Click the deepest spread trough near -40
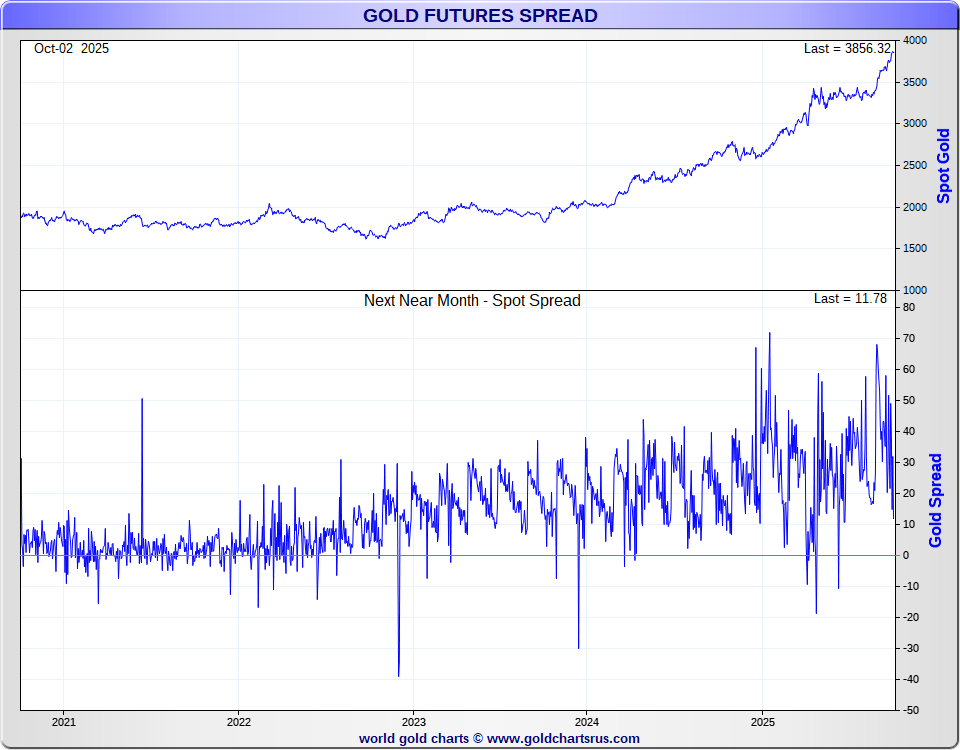Image resolution: width=960 pixels, height=750 pixels. (x=399, y=675)
